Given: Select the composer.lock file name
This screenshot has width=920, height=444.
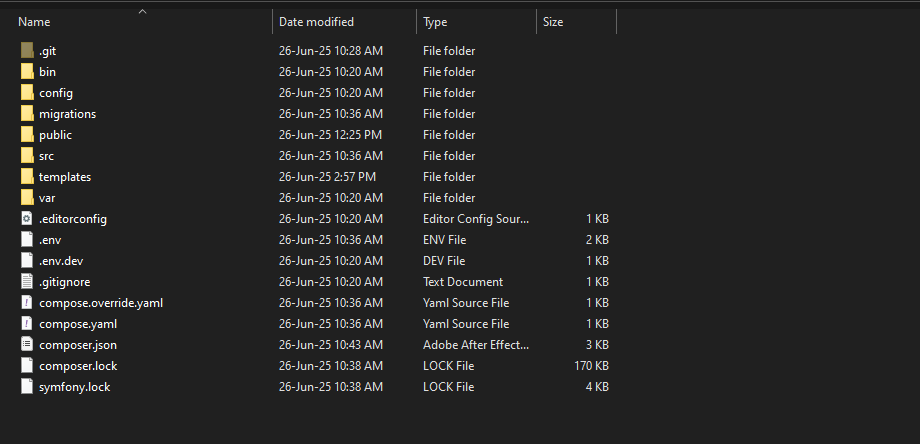Looking at the screenshot, I should pos(77,366).
